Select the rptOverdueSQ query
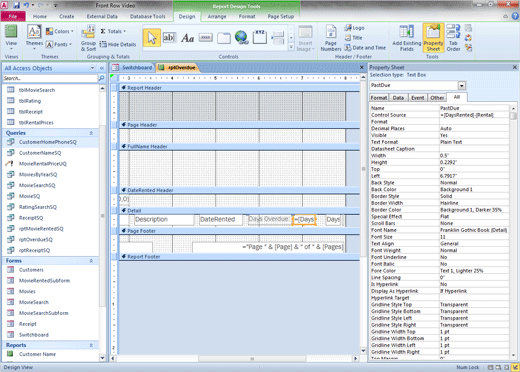520x372 pixels. [36, 239]
